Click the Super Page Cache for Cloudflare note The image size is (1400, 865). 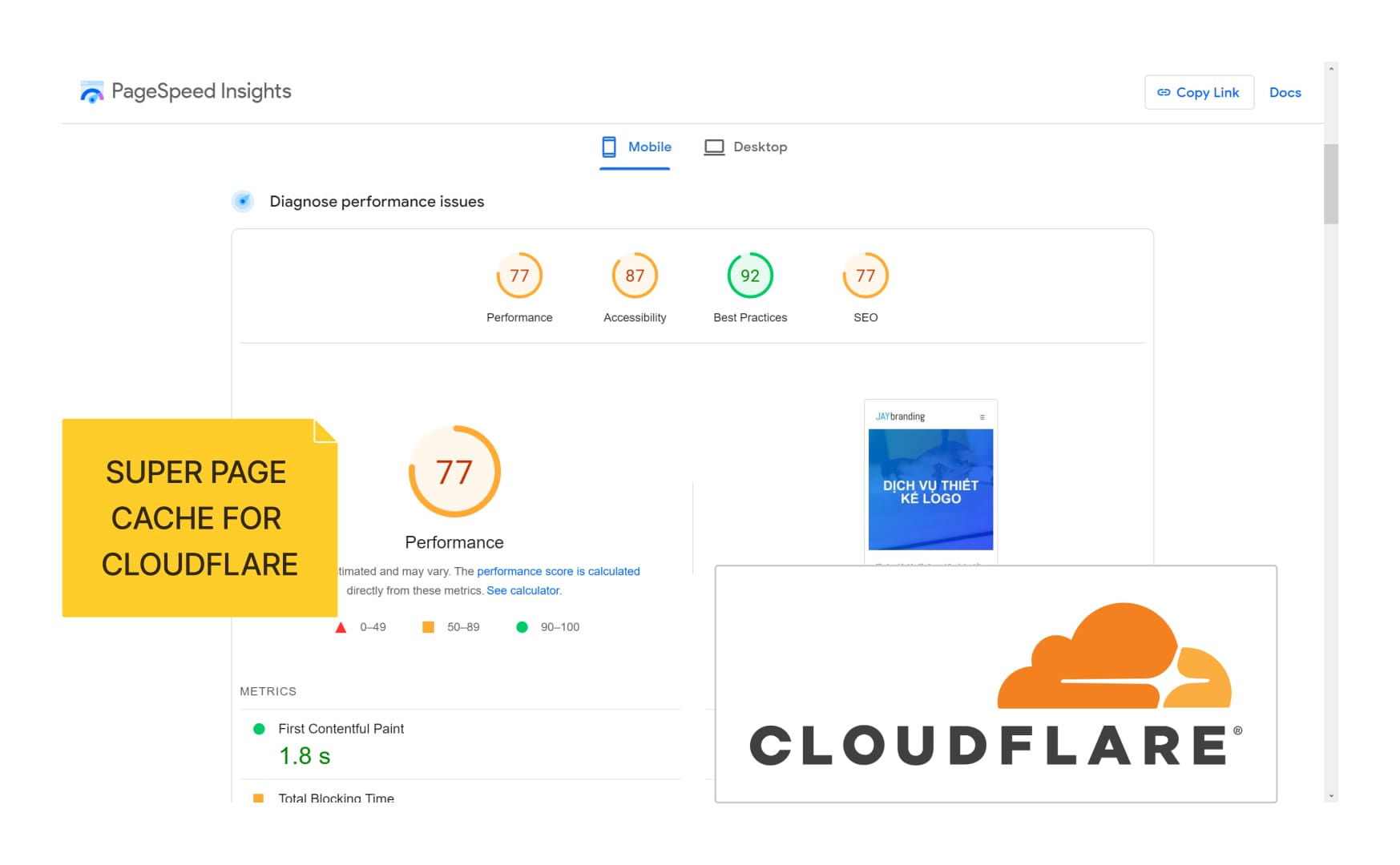200,518
